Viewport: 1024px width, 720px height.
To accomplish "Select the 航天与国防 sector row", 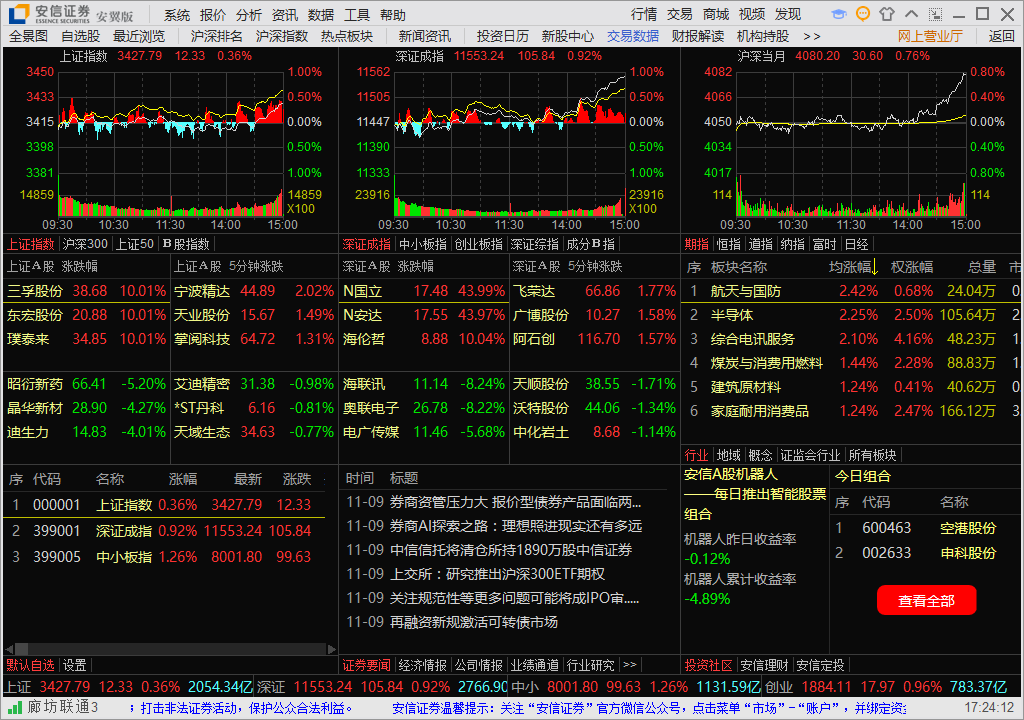I will pyautogui.click(x=852, y=291).
